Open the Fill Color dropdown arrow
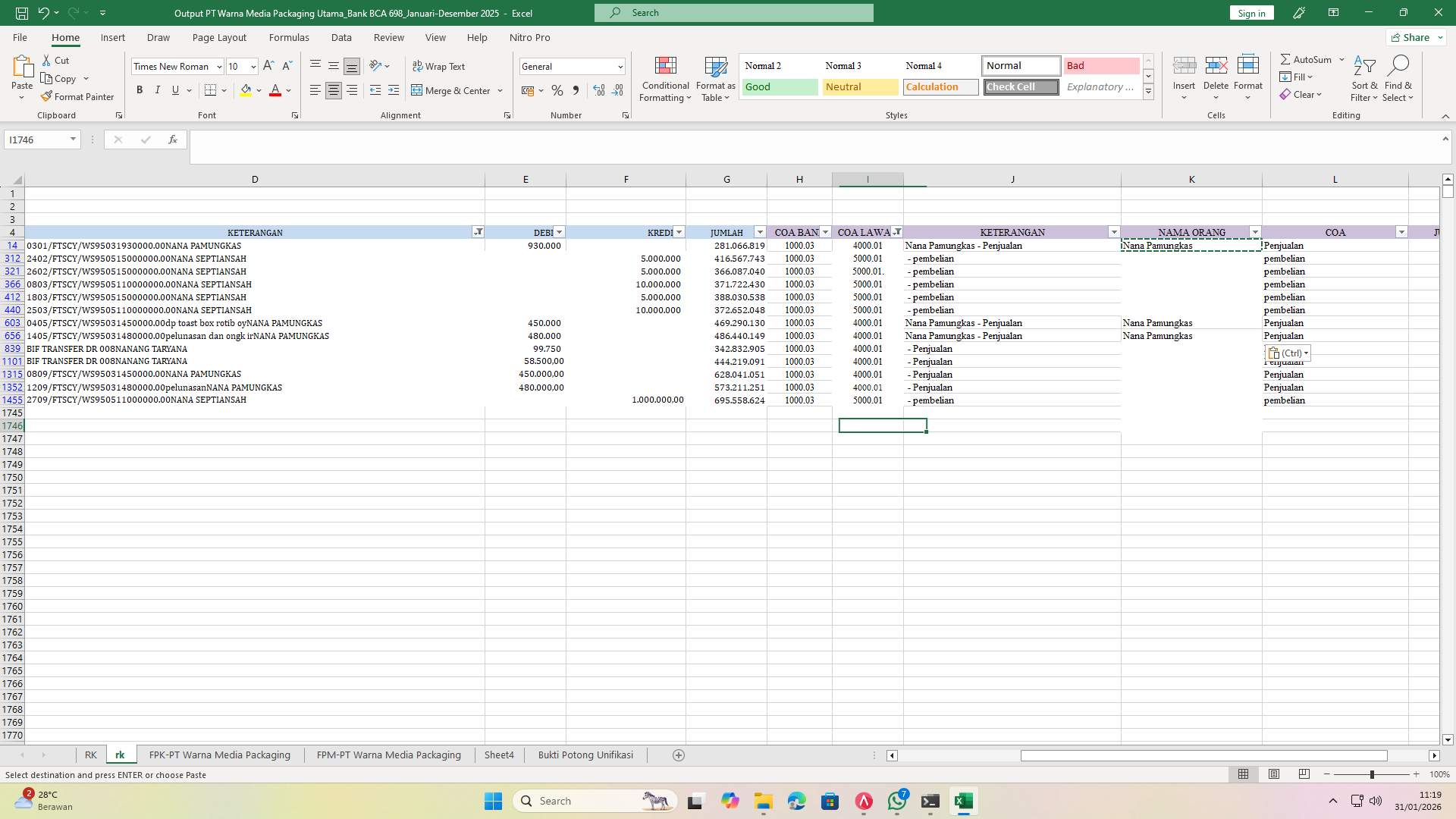 258,90
